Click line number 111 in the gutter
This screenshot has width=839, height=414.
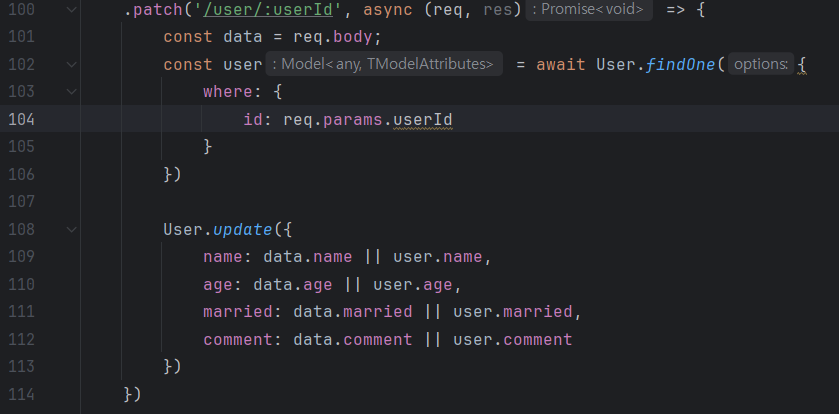pyautogui.click(x=22, y=312)
